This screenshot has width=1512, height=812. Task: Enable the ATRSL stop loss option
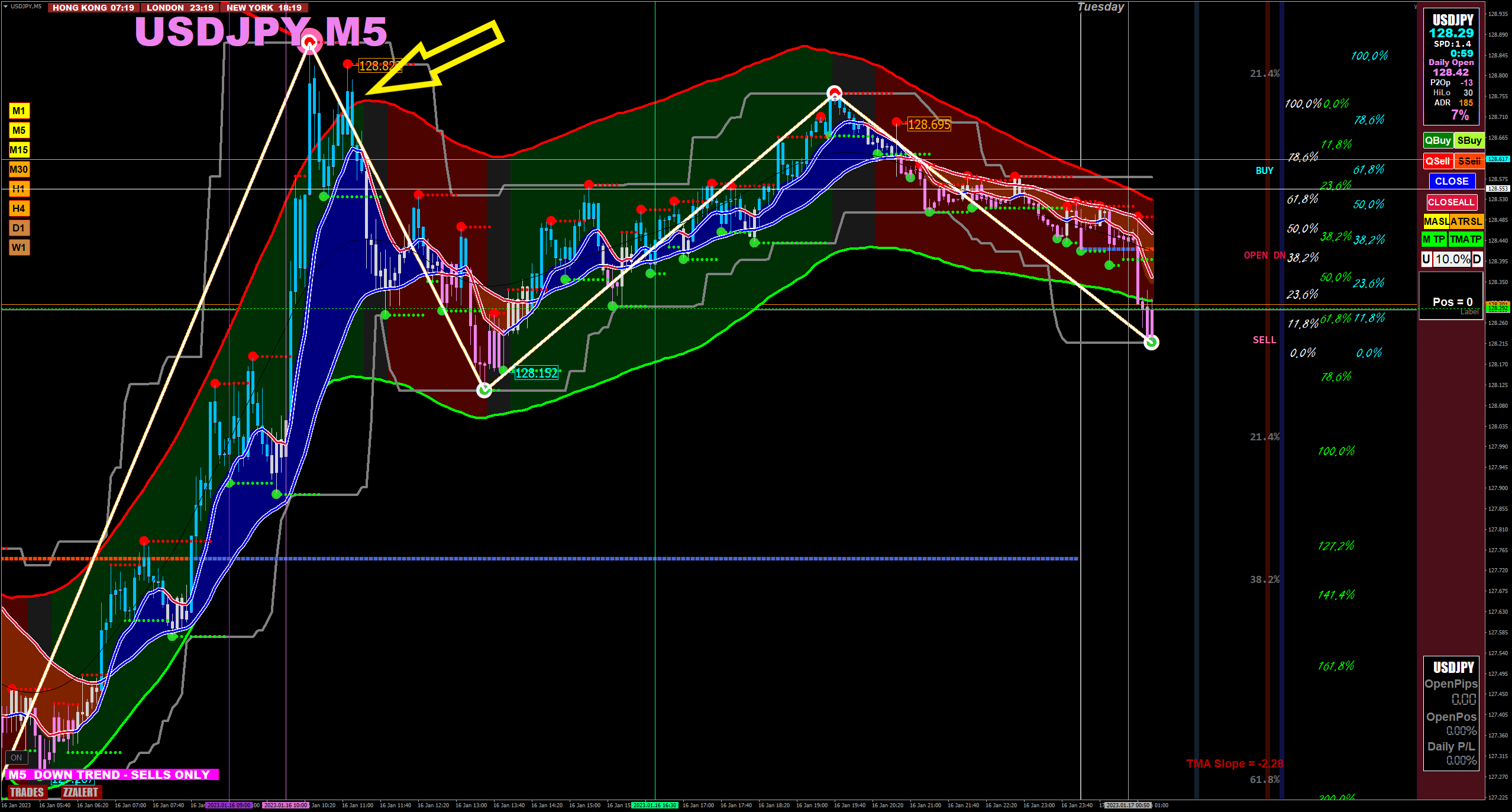click(1466, 221)
